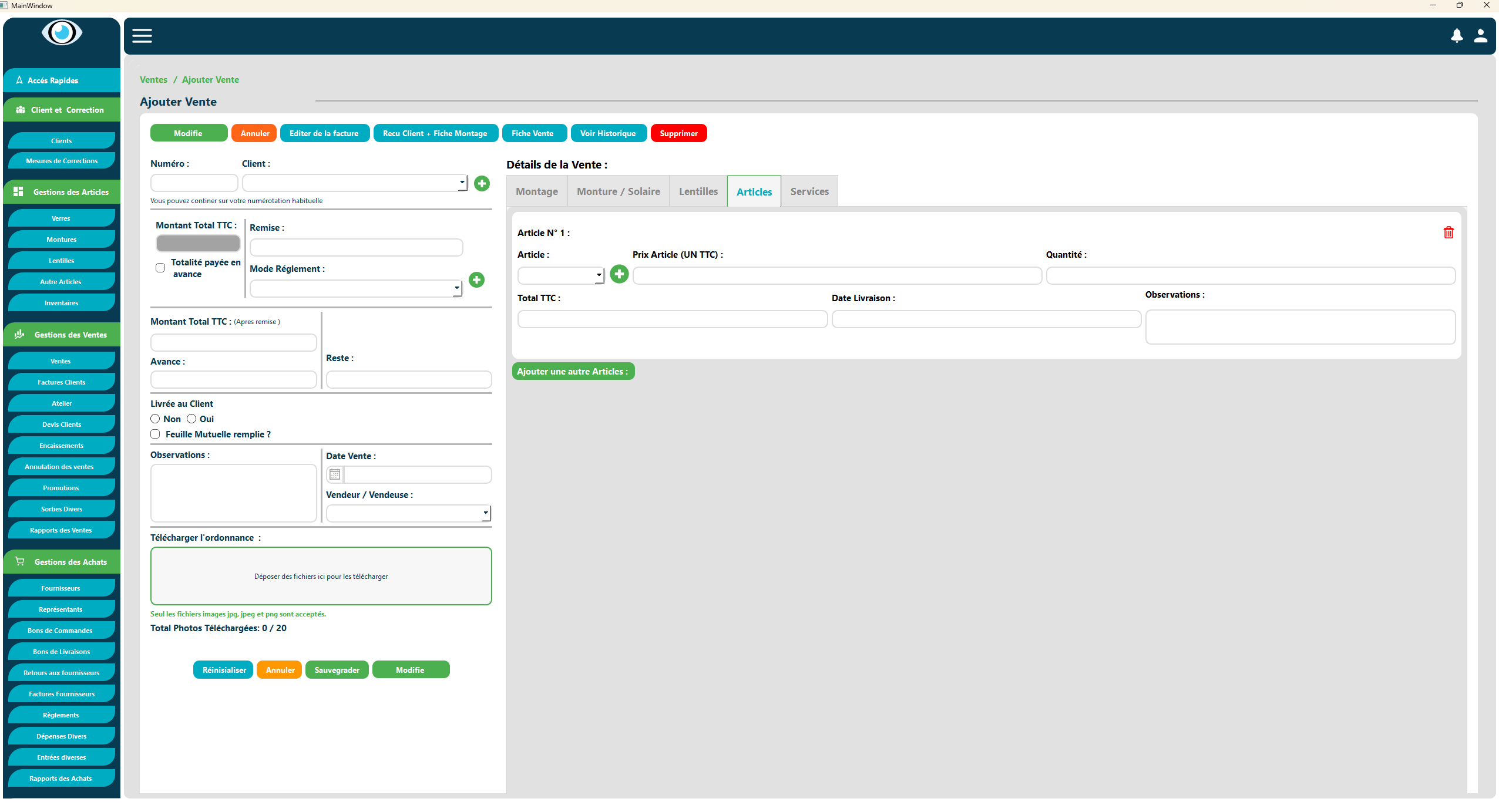Viewport: 1499px width, 812px height.
Task: Click the plus icon beside Mode Réglement
Action: [476, 280]
